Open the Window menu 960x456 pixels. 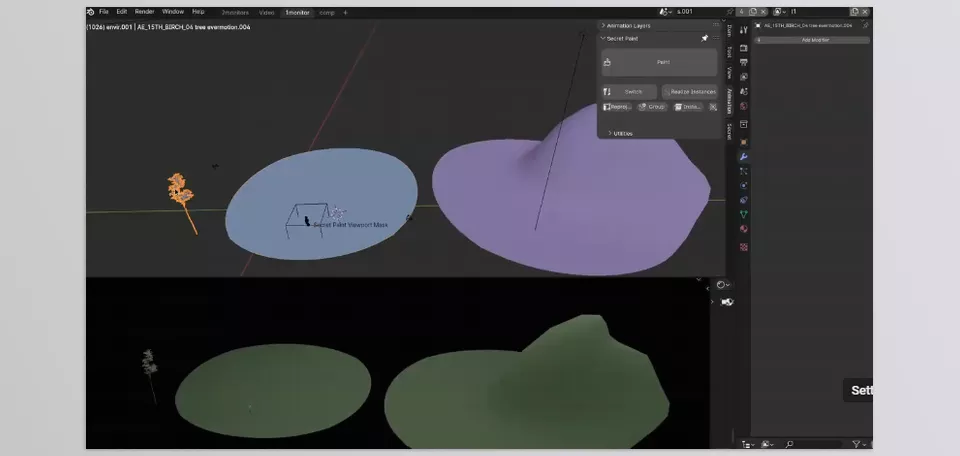click(173, 12)
